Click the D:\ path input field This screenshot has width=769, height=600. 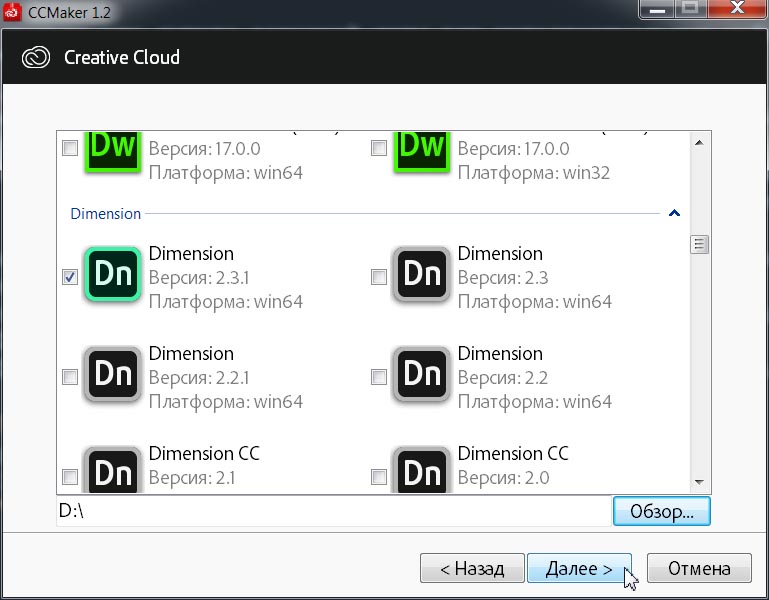[x=334, y=511]
